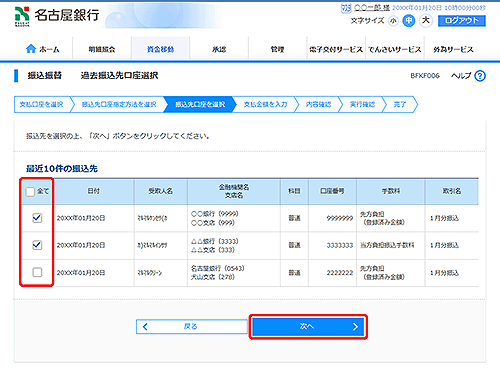This screenshot has height=381, width=500.
Task: Open help via the question mark icon
Action: 480,76
